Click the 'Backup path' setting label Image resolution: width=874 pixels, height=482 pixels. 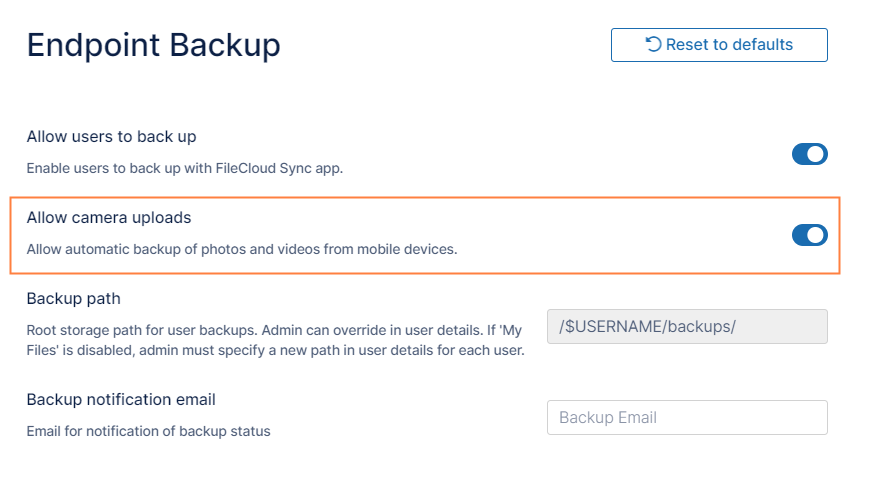point(73,298)
